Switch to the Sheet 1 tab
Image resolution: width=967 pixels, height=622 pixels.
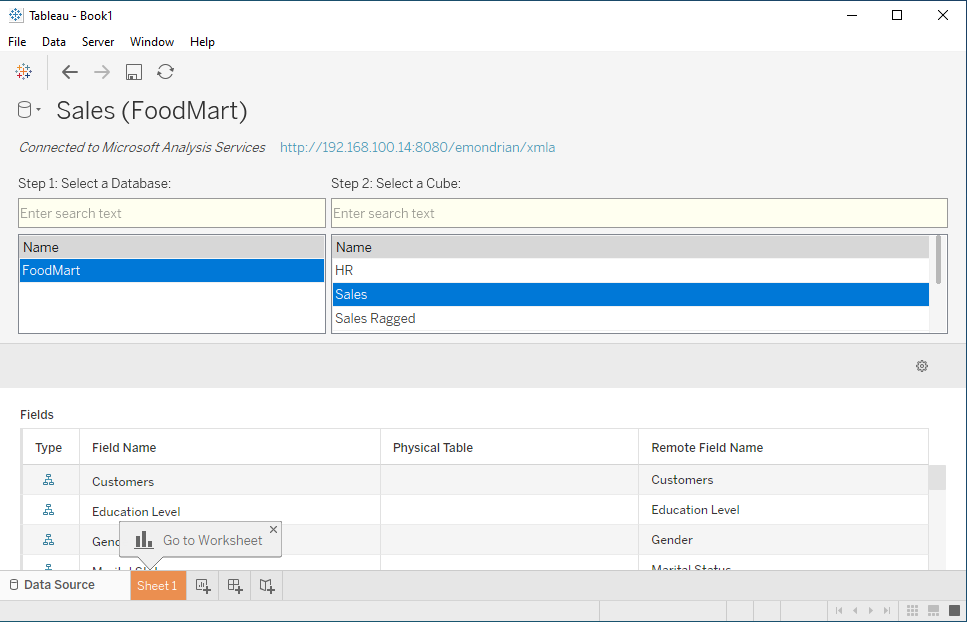158,586
